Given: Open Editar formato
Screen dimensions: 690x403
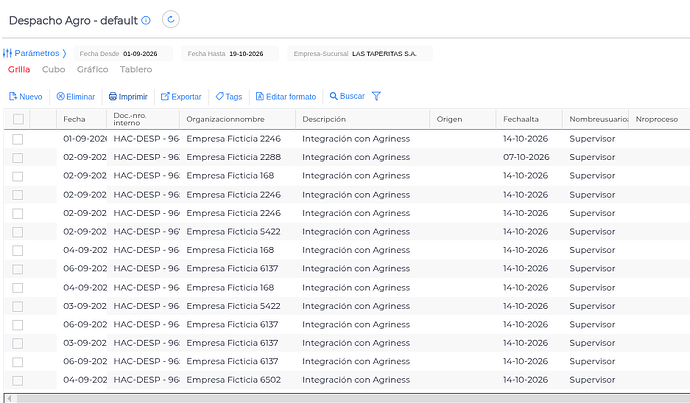Looking at the screenshot, I should click(x=286, y=96).
